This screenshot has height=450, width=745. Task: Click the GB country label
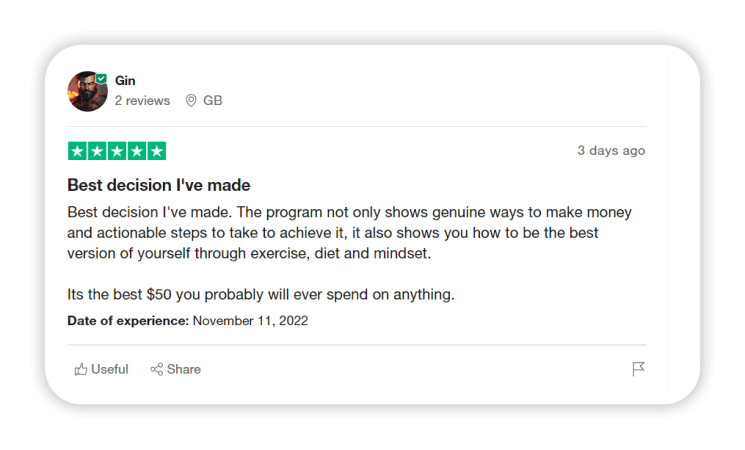click(x=213, y=101)
